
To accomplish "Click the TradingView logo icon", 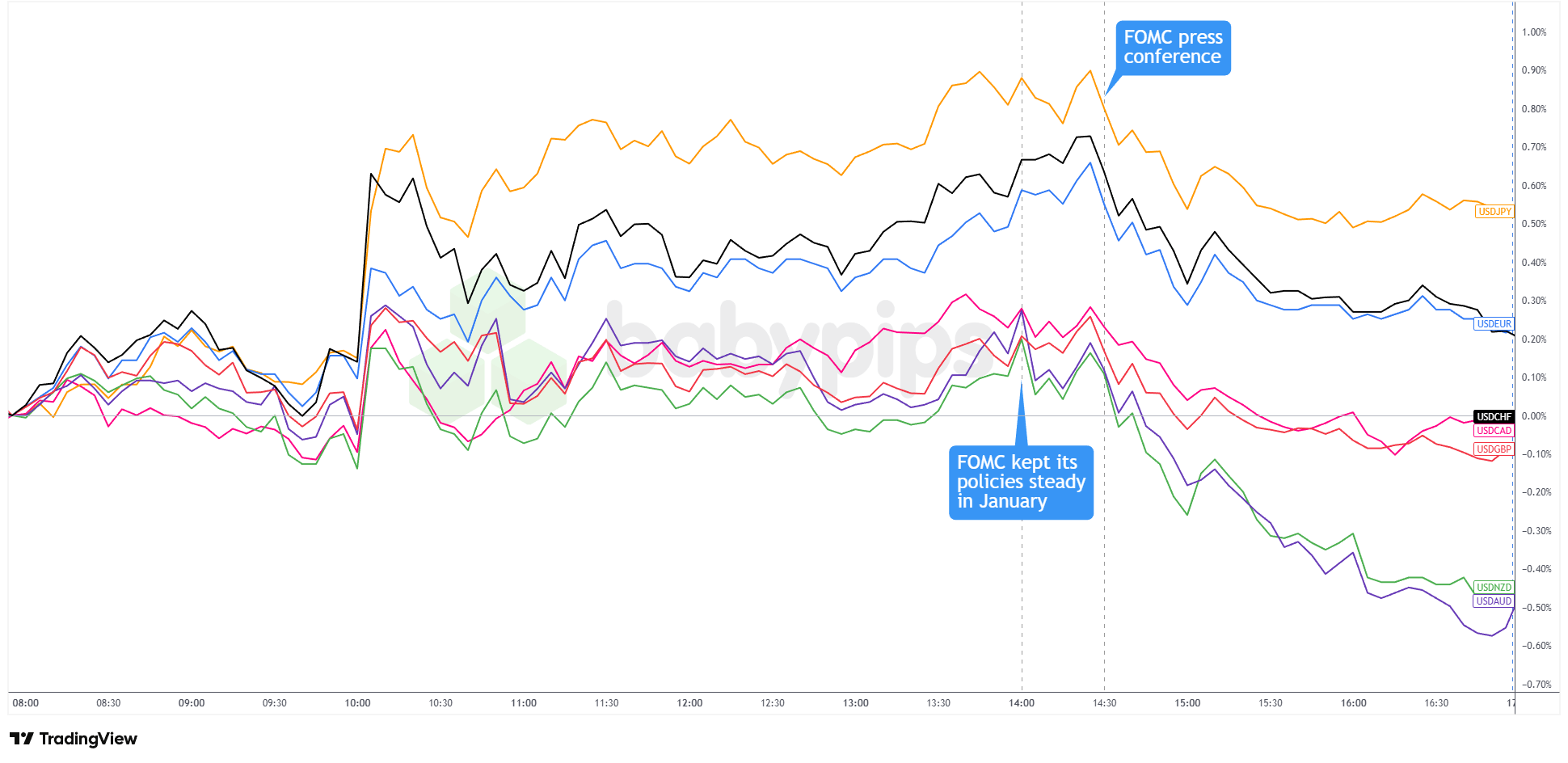I will point(22,739).
